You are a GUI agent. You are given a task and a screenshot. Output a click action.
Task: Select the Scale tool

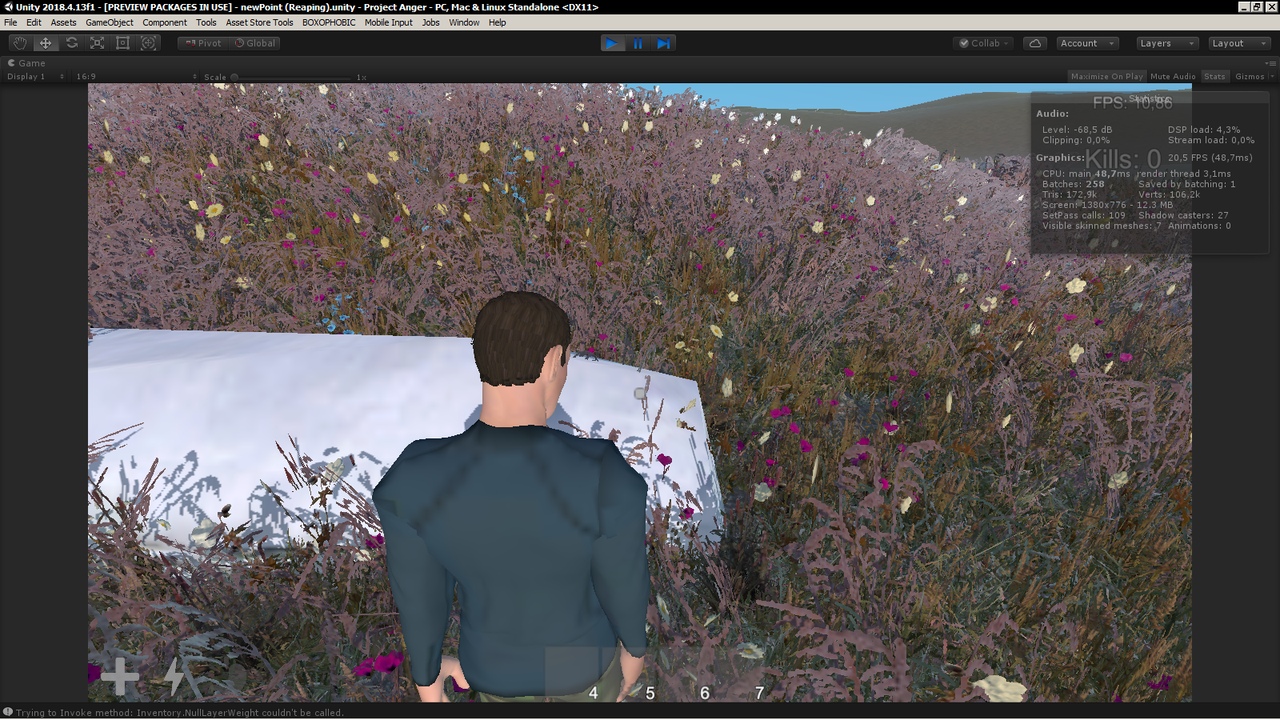(x=97, y=43)
